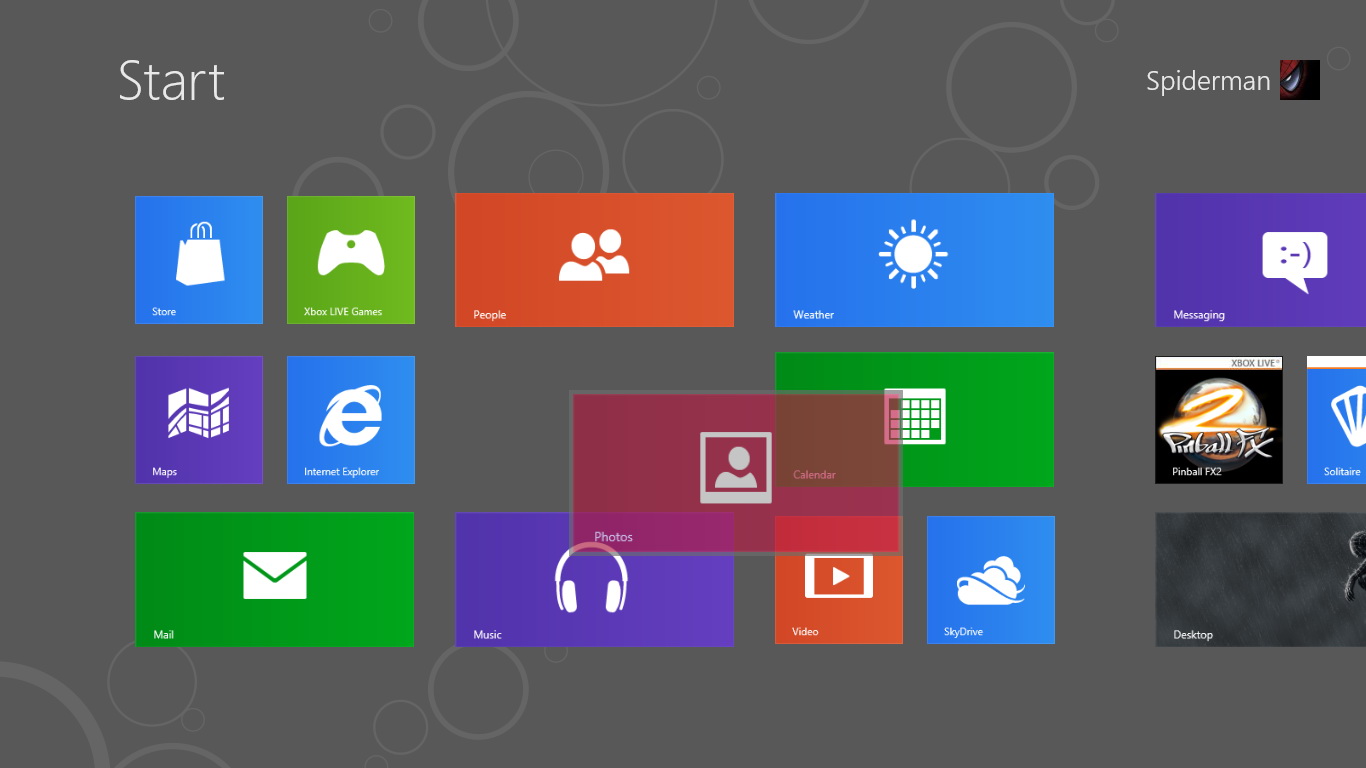The width and height of the screenshot is (1366, 768).
Task: Click the Spiderman user account name
Action: point(1208,81)
